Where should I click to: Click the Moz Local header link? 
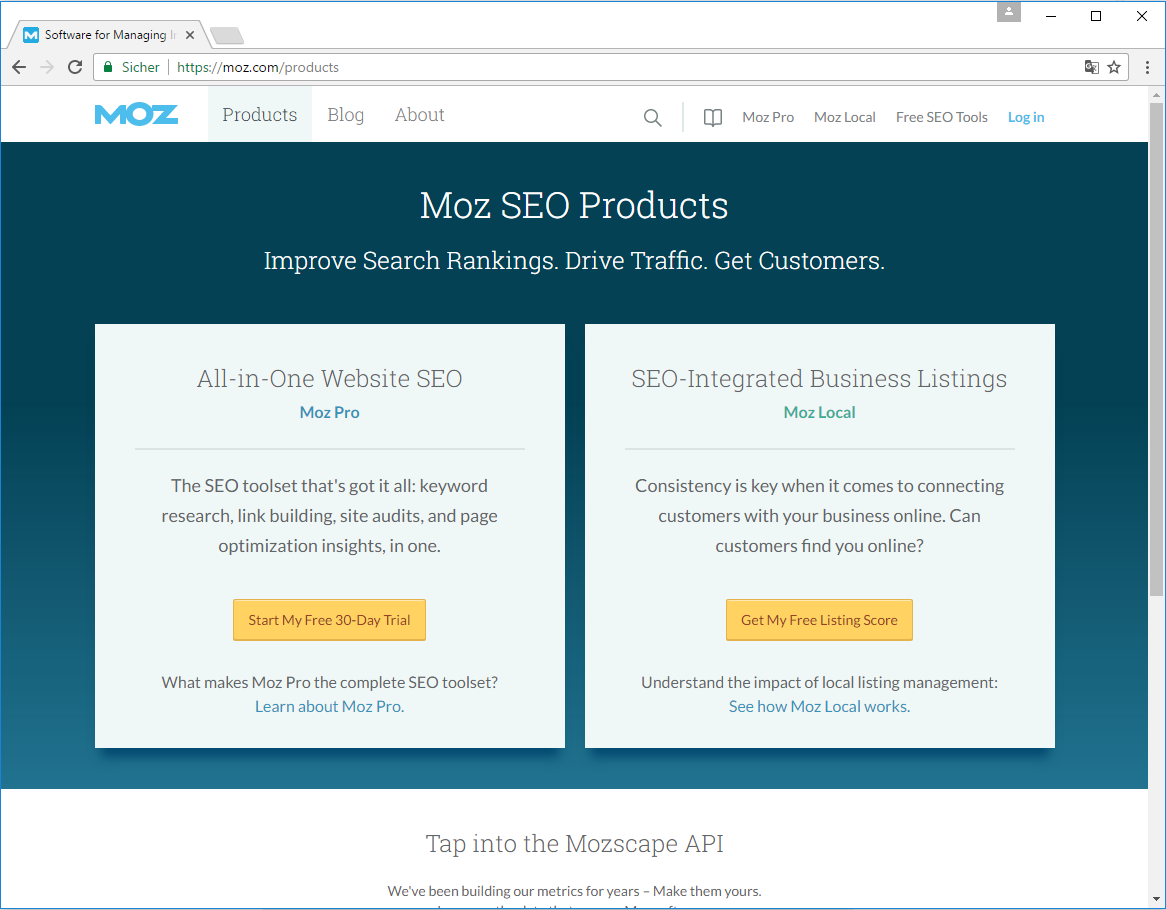(x=845, y=117)
